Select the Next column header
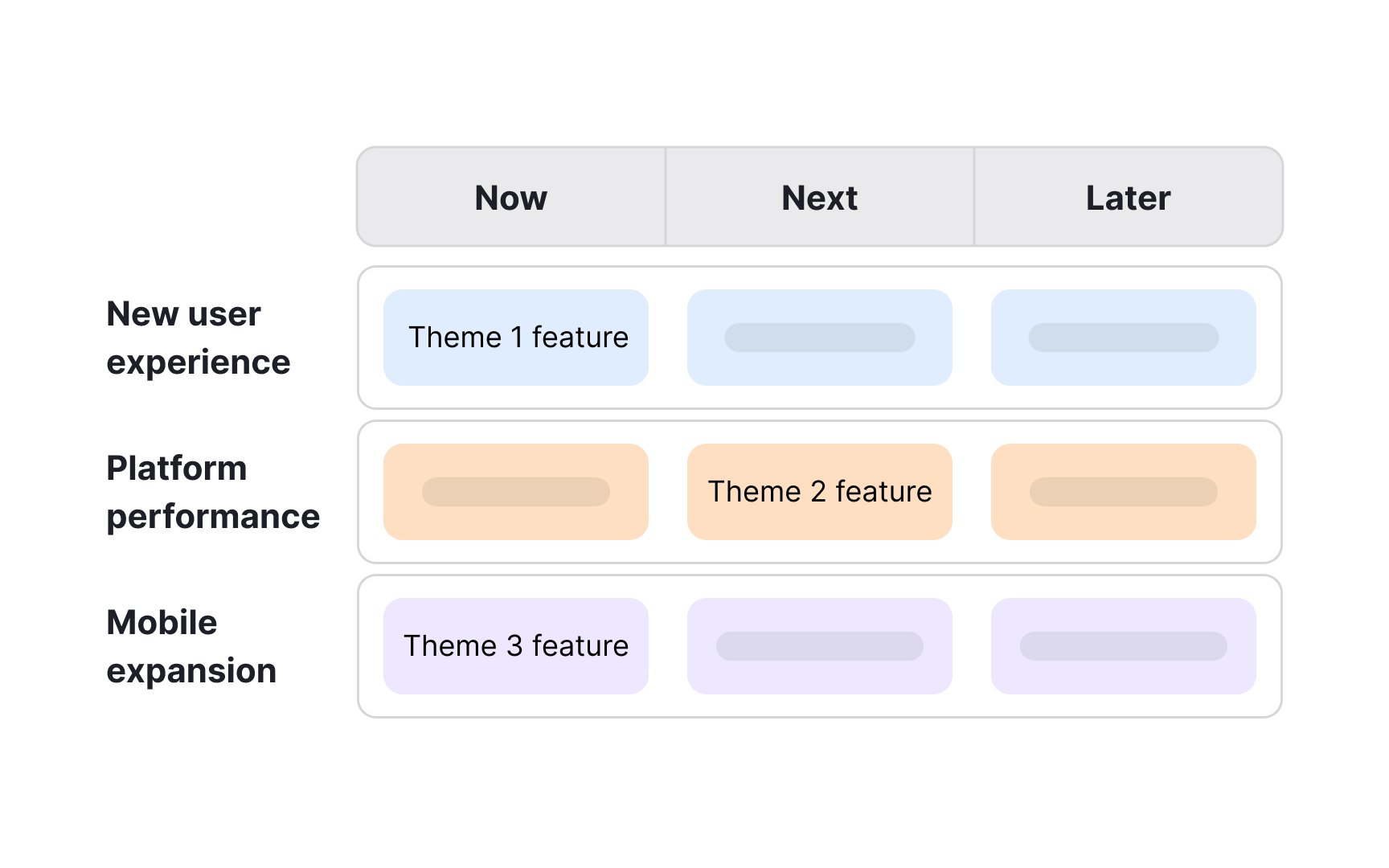This screenshot has width=1389, height=868. click(x=819, y=198)
